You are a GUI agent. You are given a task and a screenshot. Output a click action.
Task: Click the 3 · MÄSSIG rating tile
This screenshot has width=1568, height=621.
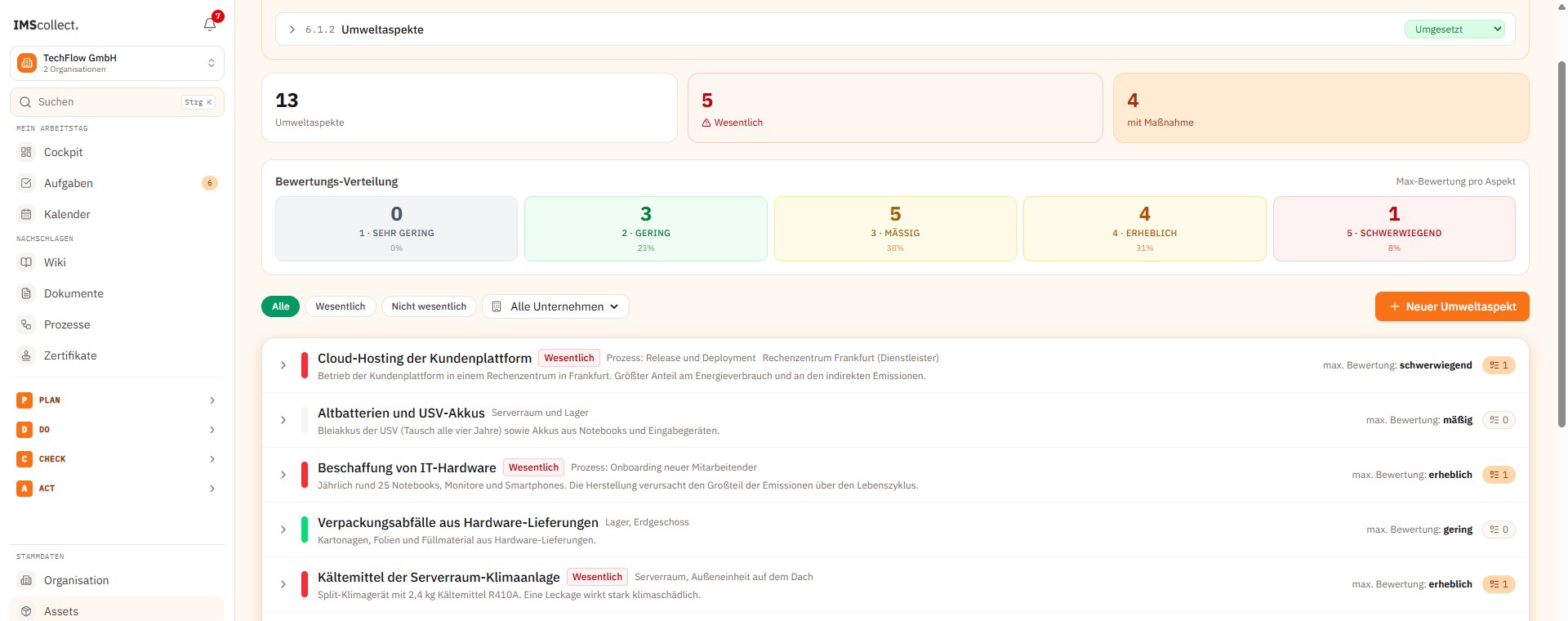[895, 229]
